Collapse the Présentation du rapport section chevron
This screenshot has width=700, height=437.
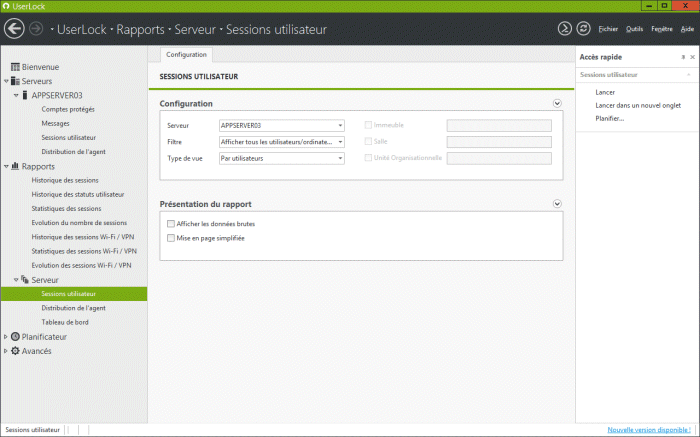[557, 204]
